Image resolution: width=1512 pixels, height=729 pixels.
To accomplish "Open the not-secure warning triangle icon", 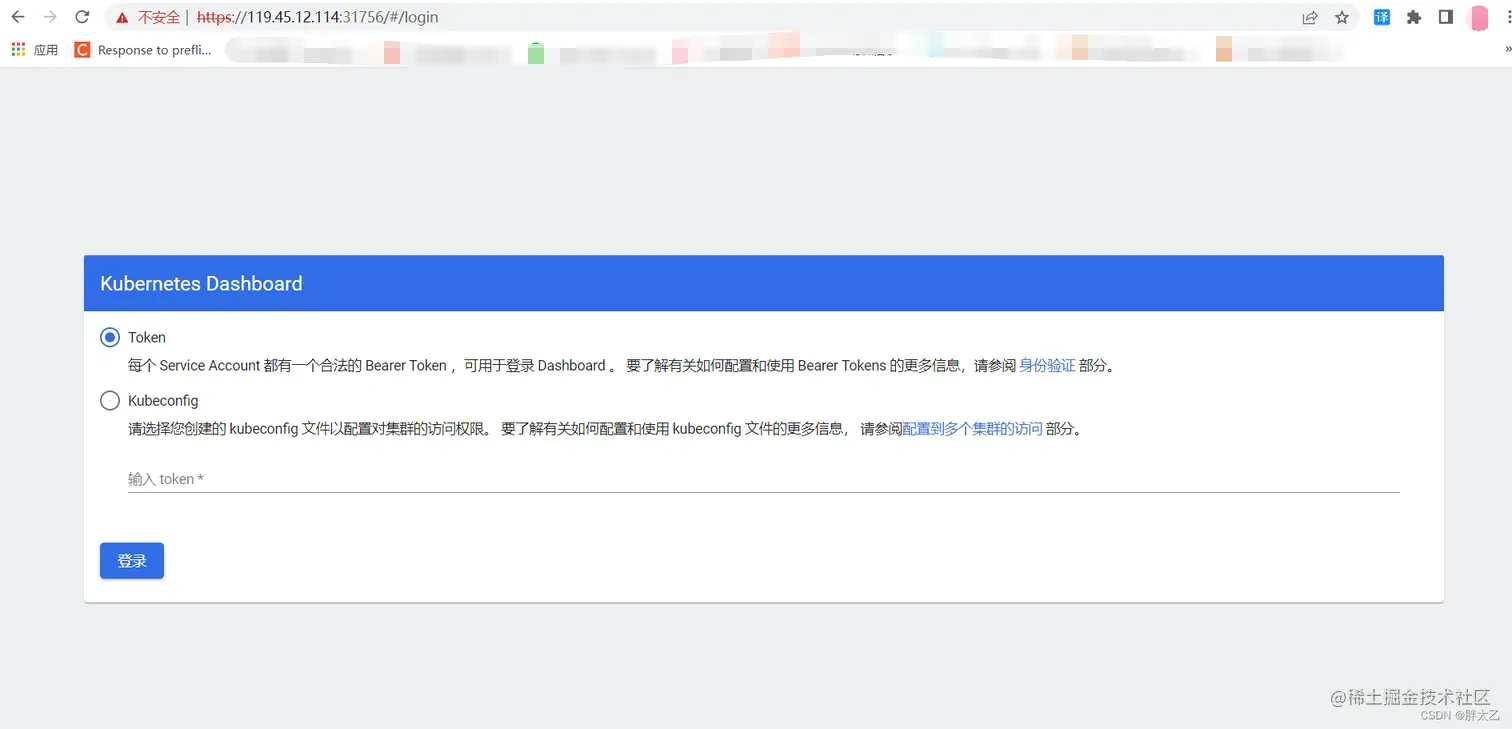I will coord(122,17).
